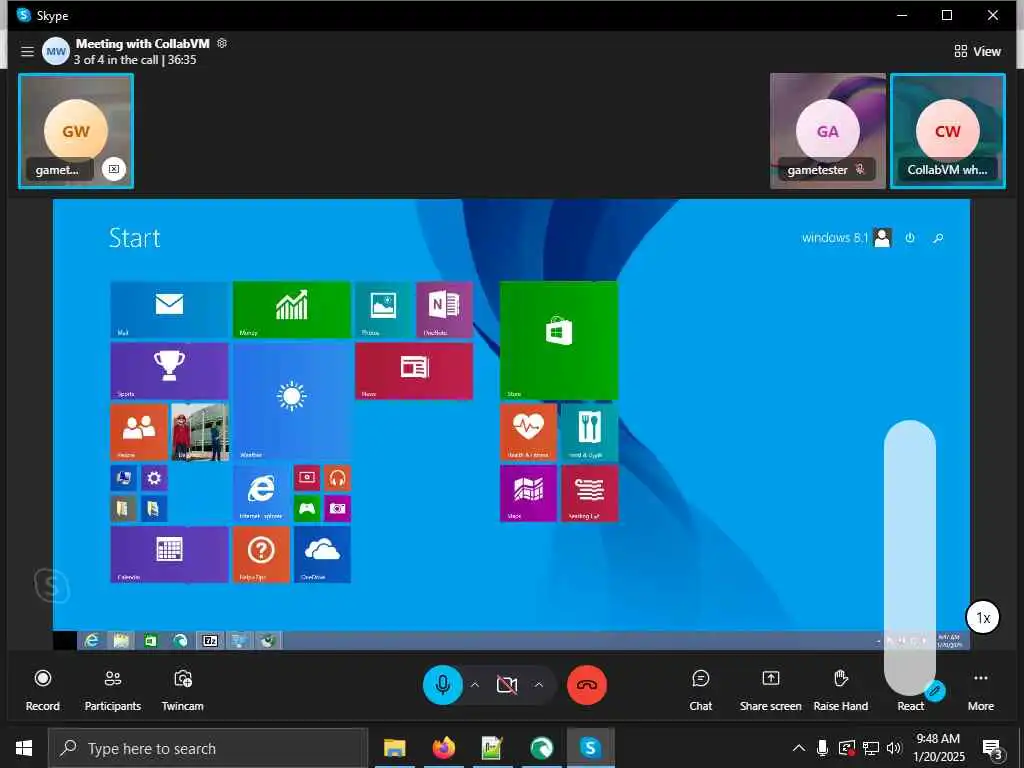The image size is (1024, 768).
Task: Open the Games controller small tile
Action: (307, 509)
